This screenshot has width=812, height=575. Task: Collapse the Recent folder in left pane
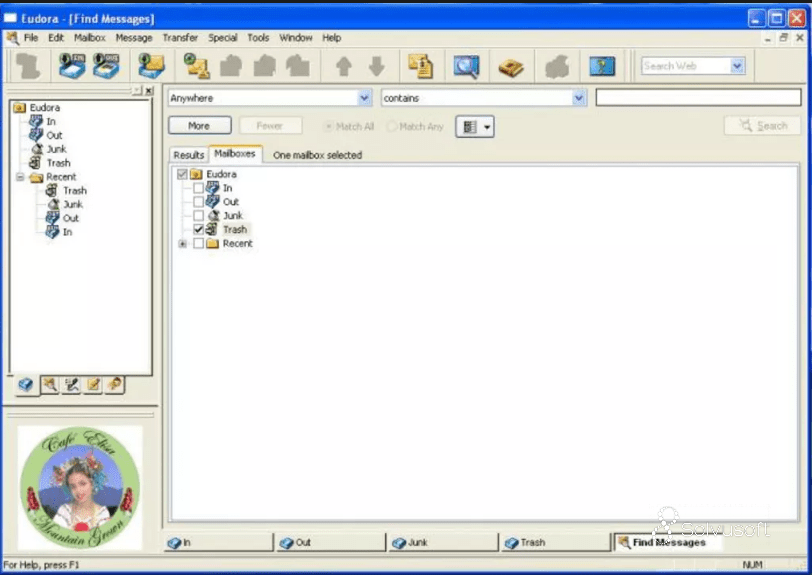(20, 177)
